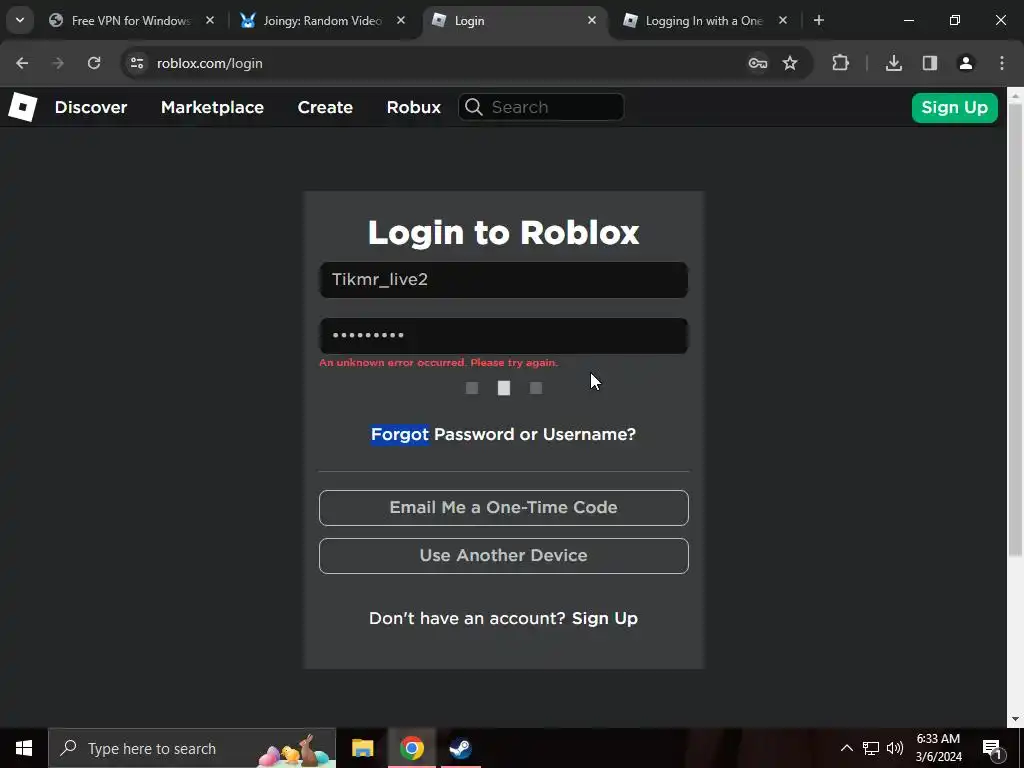1024x768 pixels.
Task: Open saved passwords key icon
Action: [x=758, y=63]
